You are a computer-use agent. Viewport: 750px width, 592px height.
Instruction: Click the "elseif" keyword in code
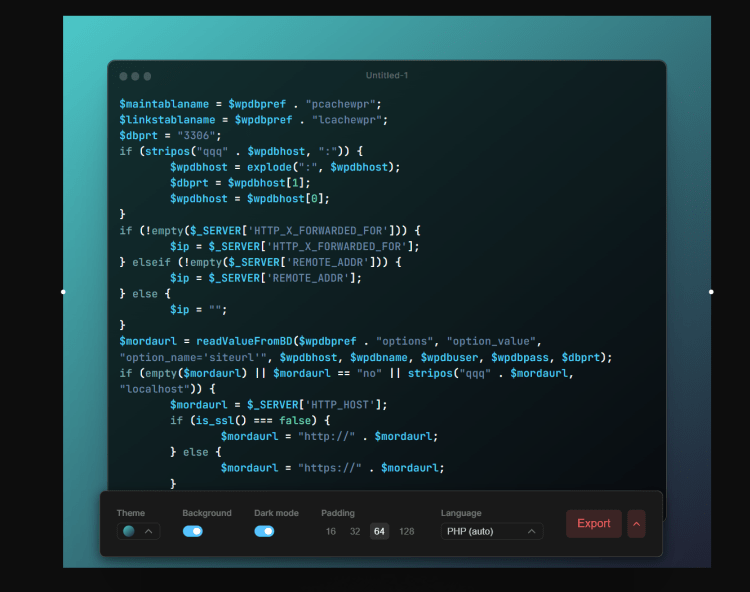(151, 263)
